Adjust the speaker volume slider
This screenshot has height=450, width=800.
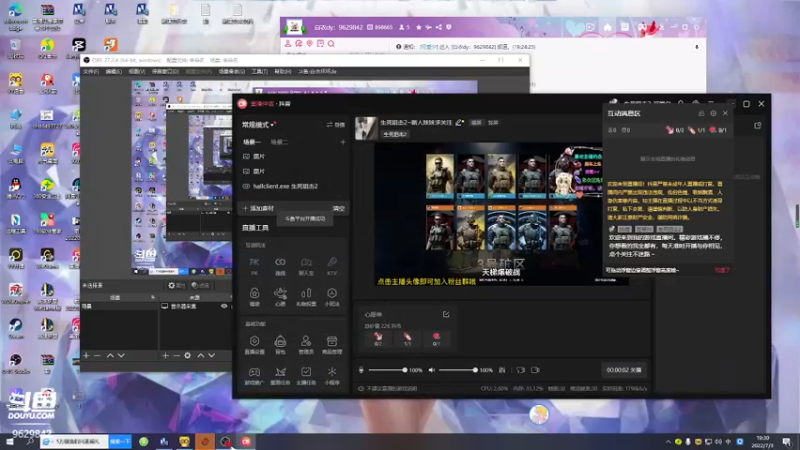click(x=458, y=370)
